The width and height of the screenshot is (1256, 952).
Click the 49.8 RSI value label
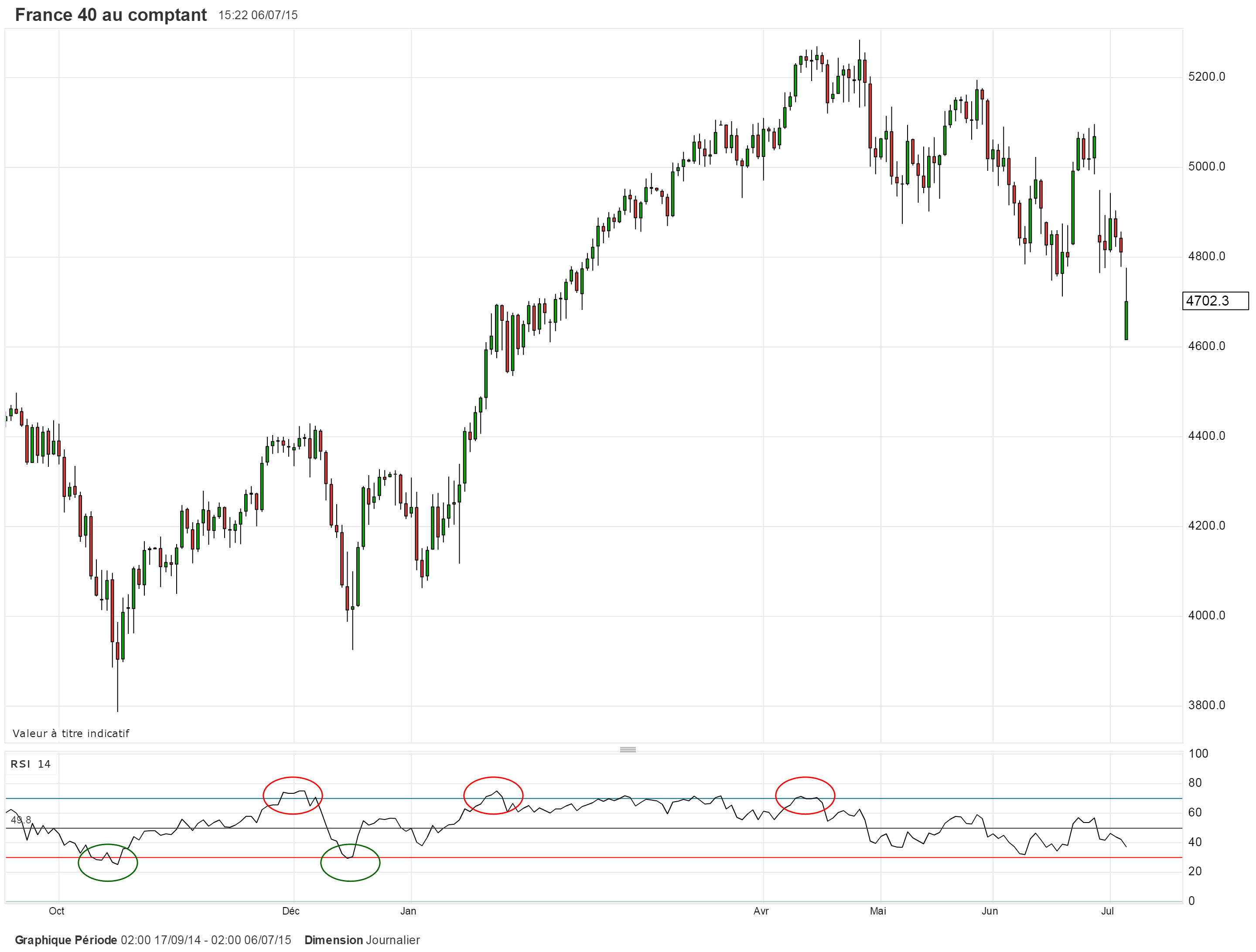pyautogui.click(x=21, y=820)
